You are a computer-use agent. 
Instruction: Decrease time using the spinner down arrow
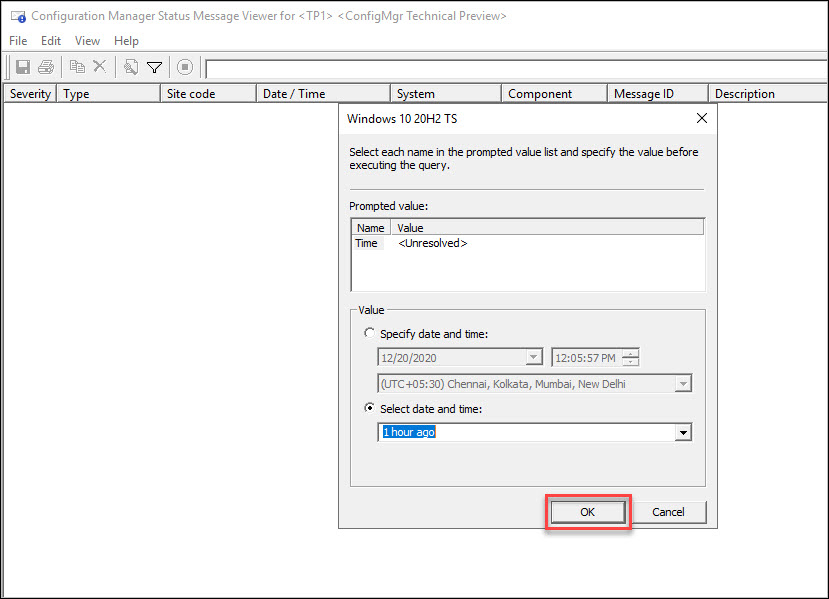[x=630, y=362]
